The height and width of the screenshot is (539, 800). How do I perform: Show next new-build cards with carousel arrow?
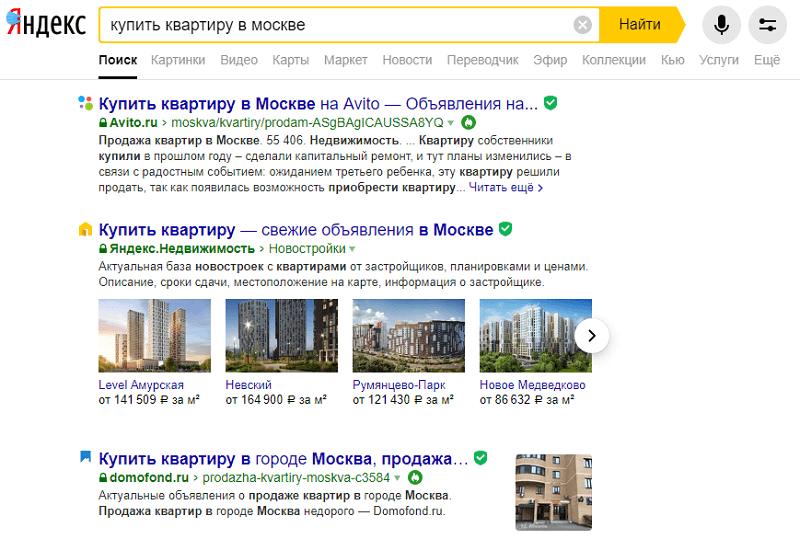(x=591, y=335)
